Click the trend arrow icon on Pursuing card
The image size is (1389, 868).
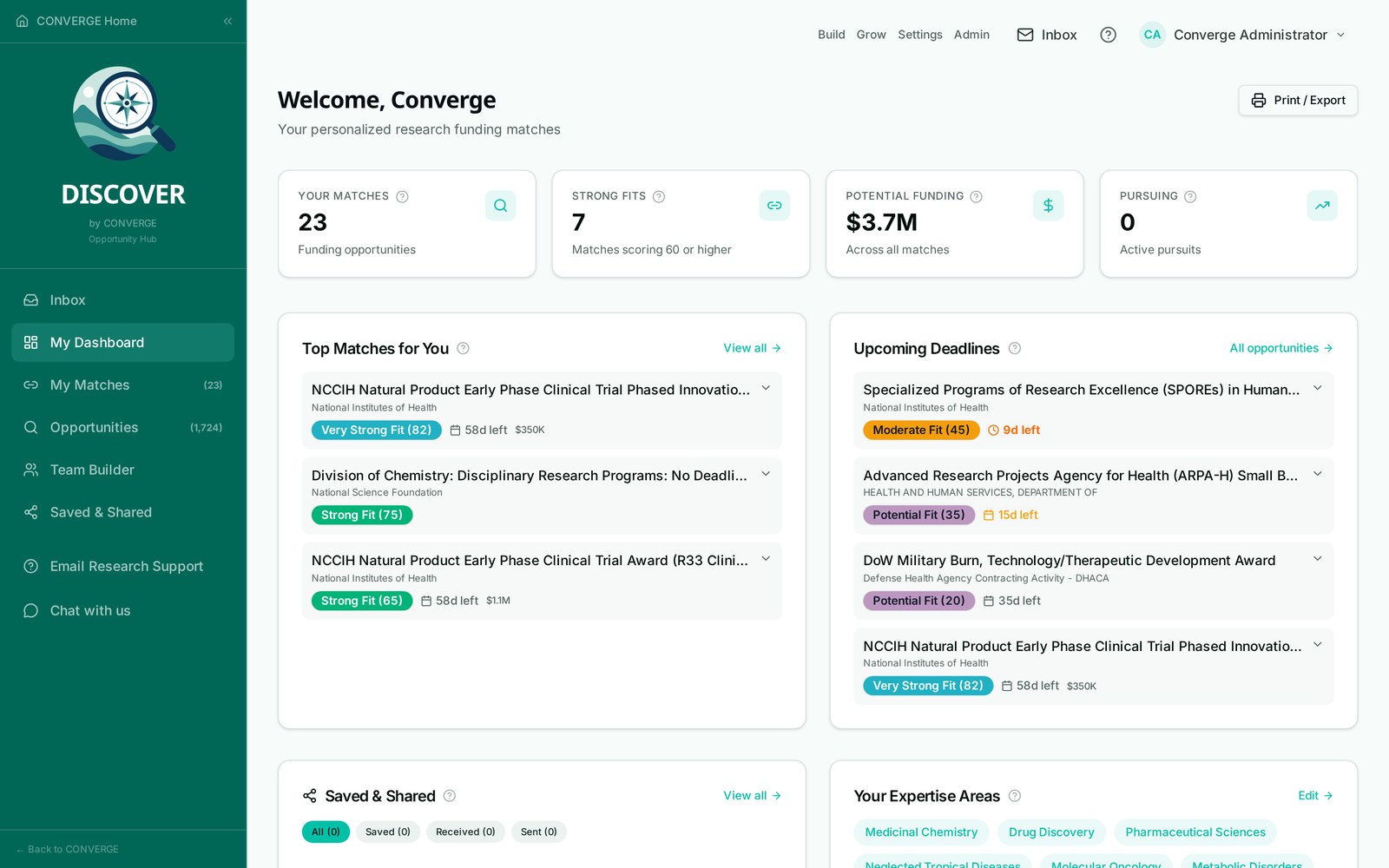pos(1322,206)
